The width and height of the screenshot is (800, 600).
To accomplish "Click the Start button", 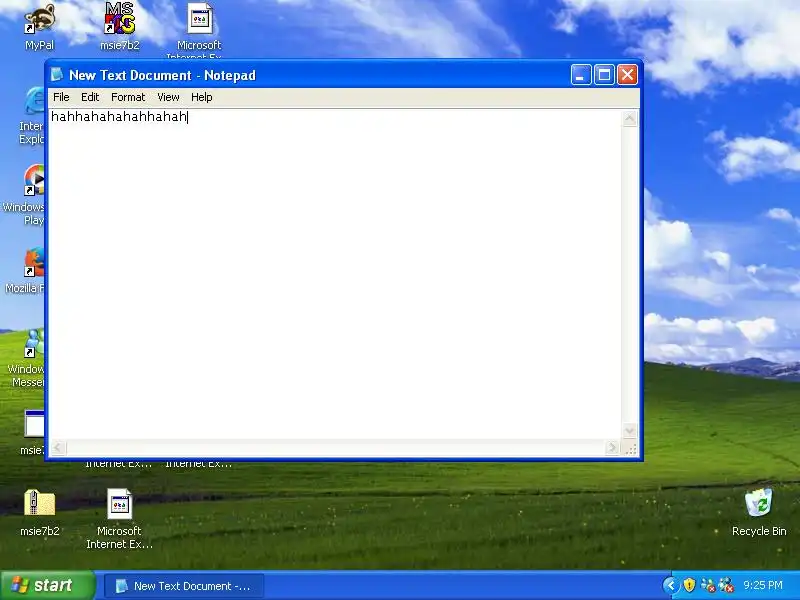I will [47, 585].
